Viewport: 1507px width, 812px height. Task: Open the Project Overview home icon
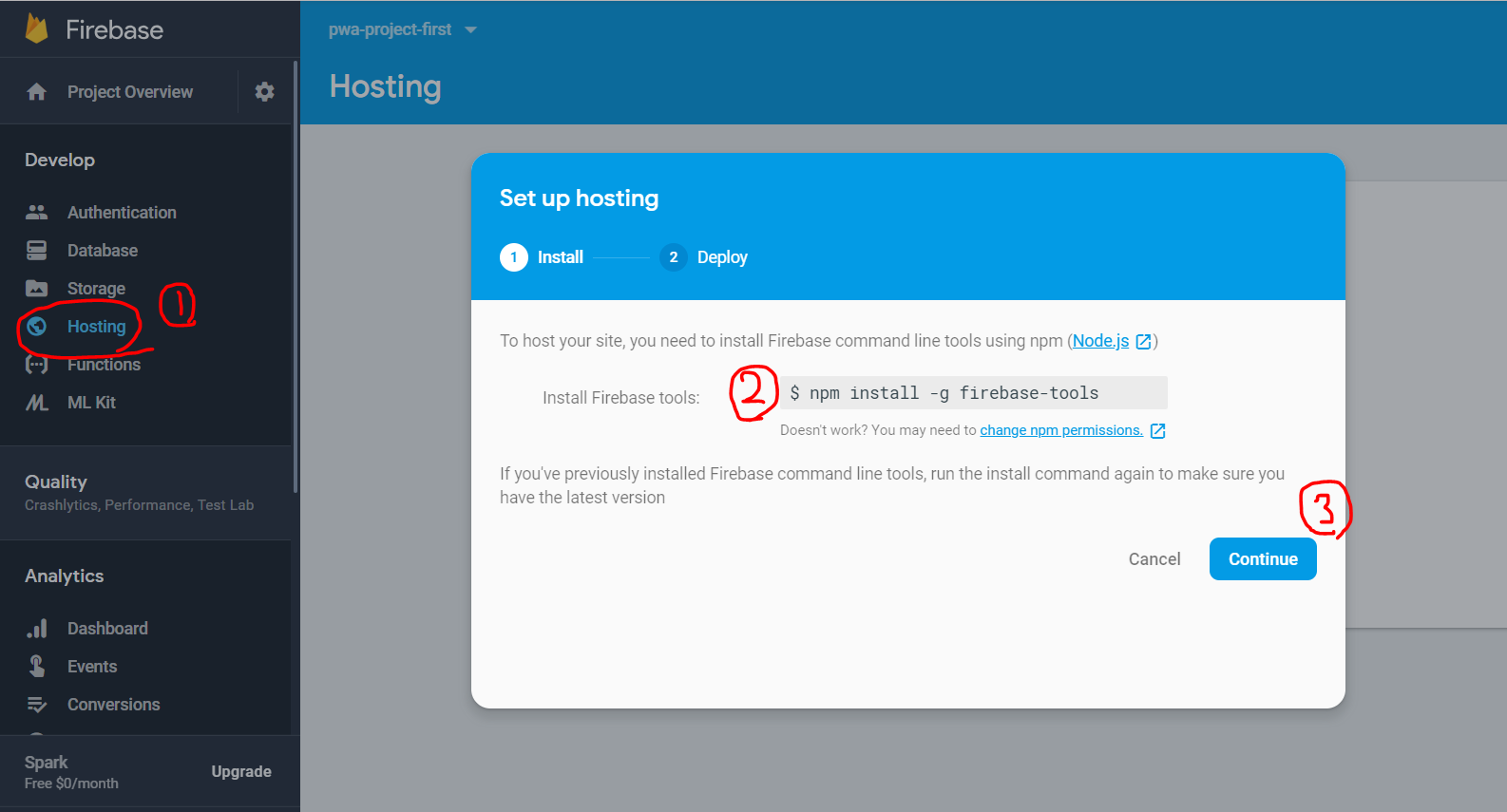(37, 92)
